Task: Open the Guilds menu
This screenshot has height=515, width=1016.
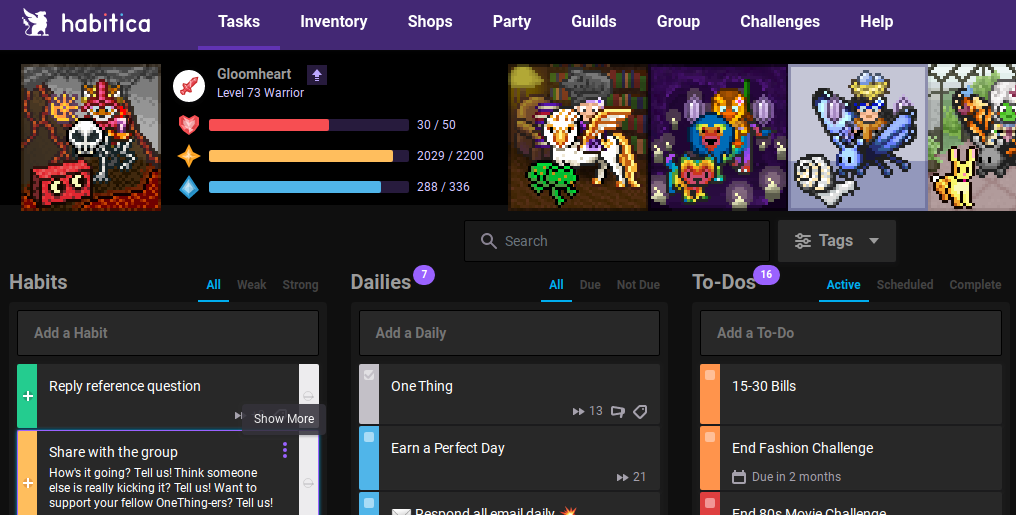Action: [x=594, y=22]
